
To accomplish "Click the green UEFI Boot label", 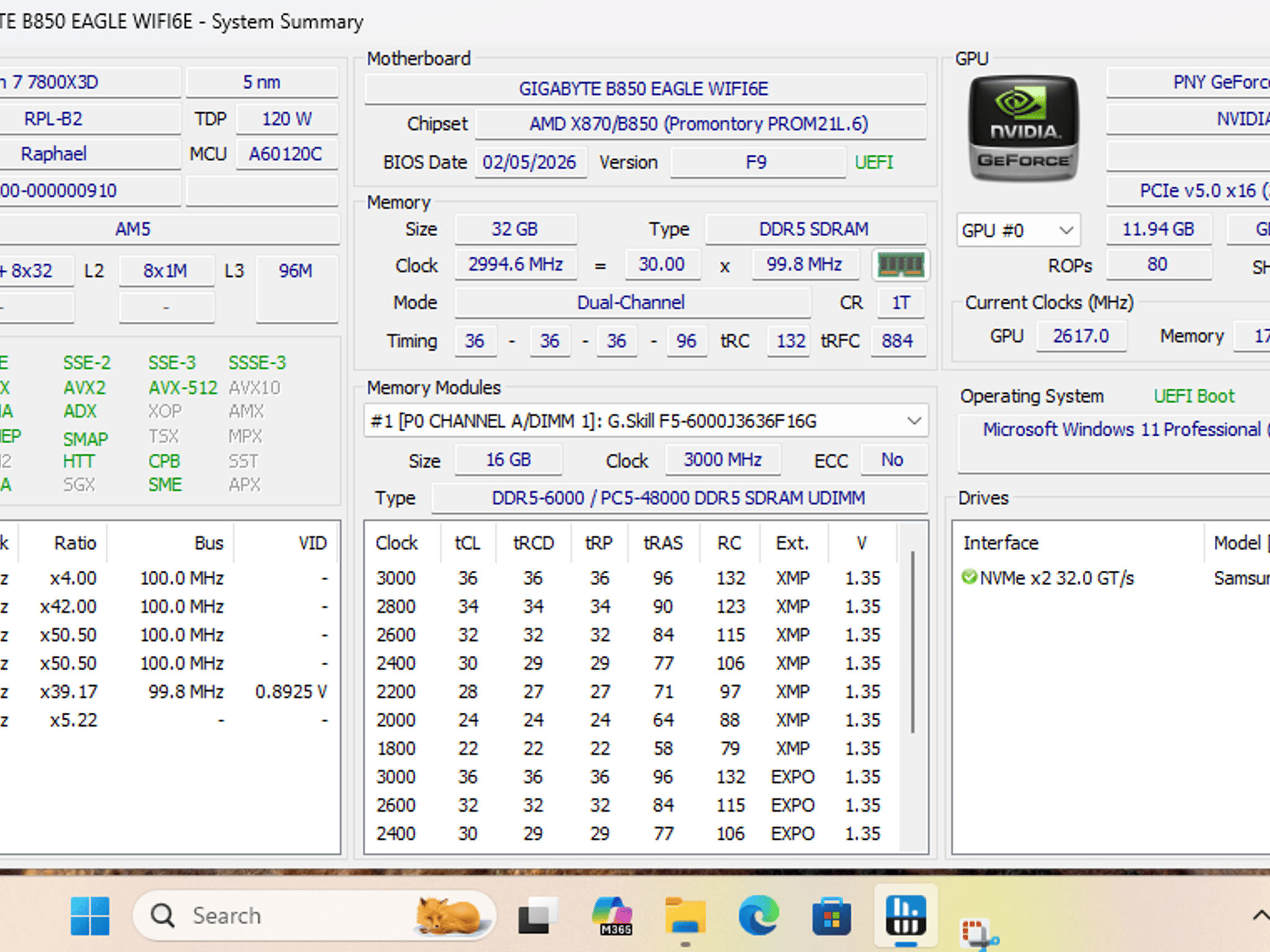I will pyautogui.click(x=1194, y=396).
